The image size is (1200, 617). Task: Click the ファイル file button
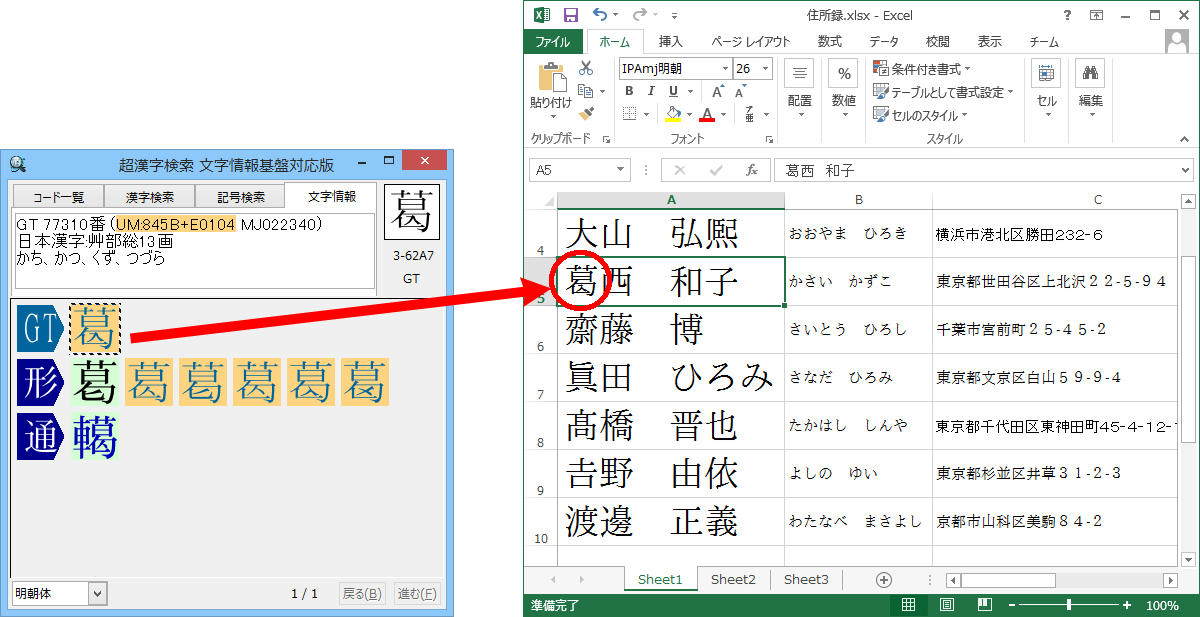coord(553,42)
